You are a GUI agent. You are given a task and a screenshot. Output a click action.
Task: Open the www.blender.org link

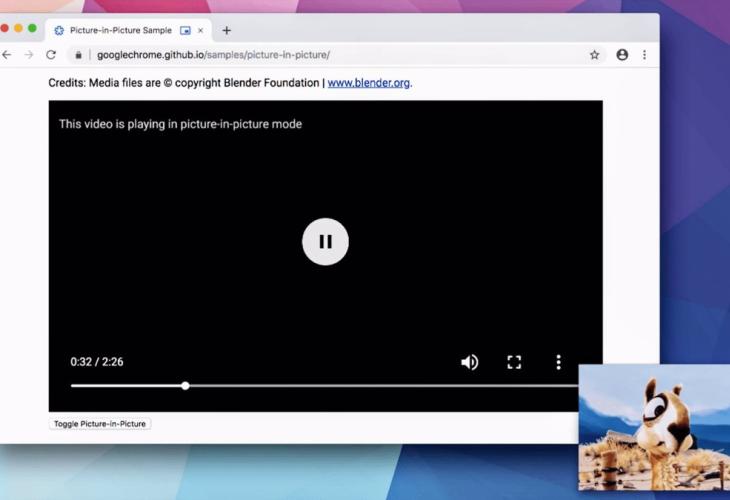(x=368, y=83)
